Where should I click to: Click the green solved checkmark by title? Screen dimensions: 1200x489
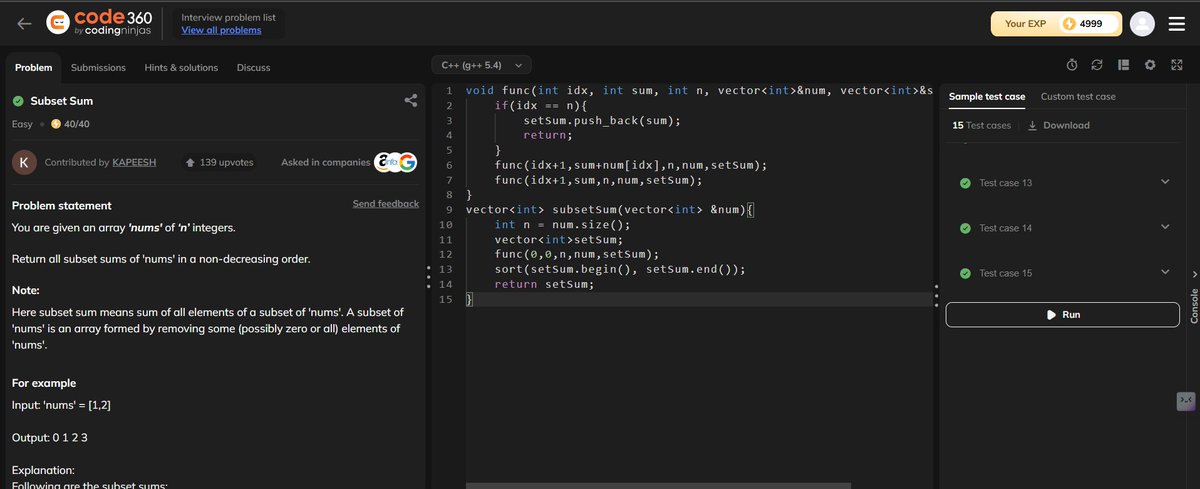point(18,101)
